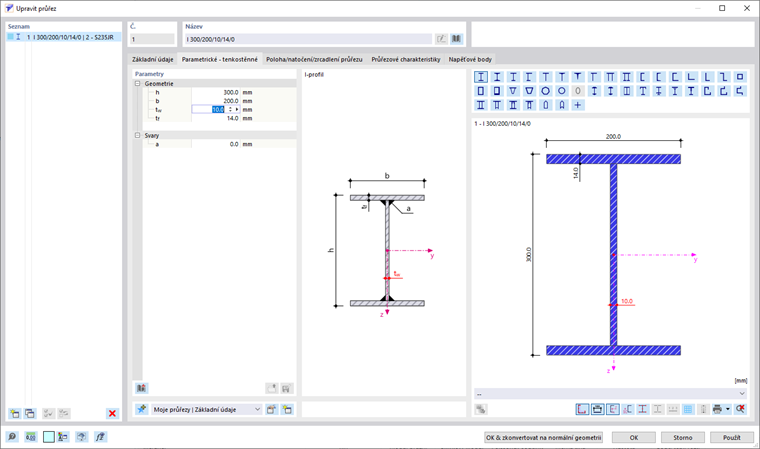This screenshot has width=760, height=449.
Task: Open the tw field side arrow menu
Action: click(x=237, y=110)
